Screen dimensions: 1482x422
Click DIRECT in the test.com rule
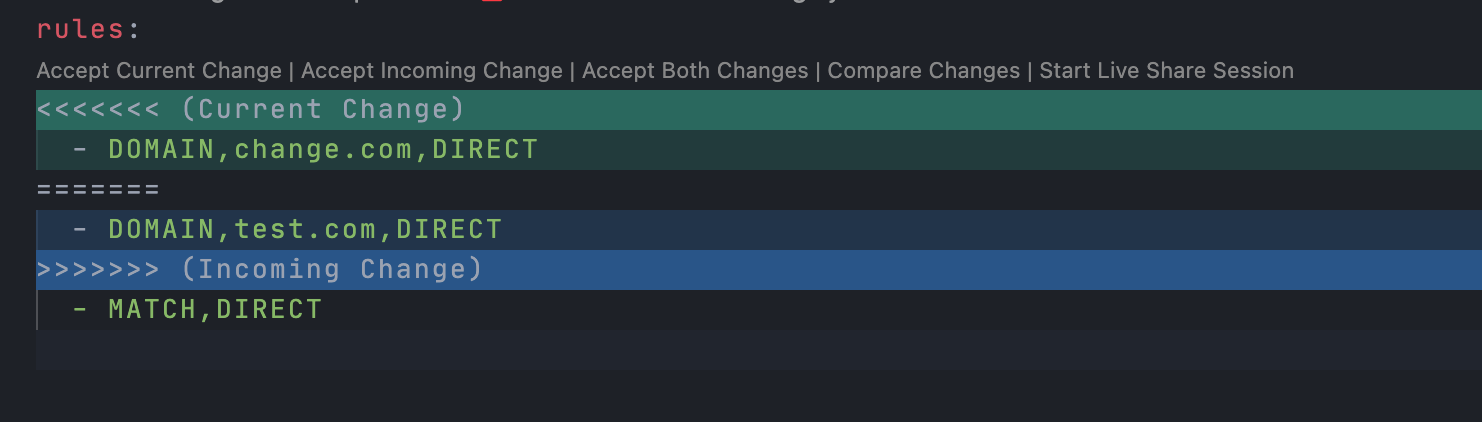point(449,230)
